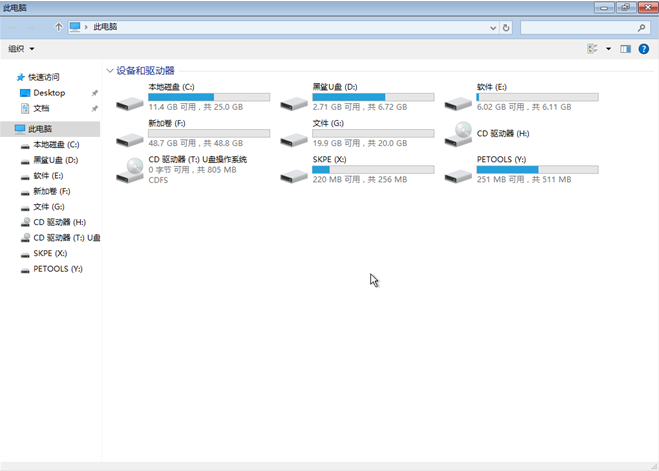Screen dimensions: 659x471
Task: Click the up arrow navigation button
Action: point(58,28)
